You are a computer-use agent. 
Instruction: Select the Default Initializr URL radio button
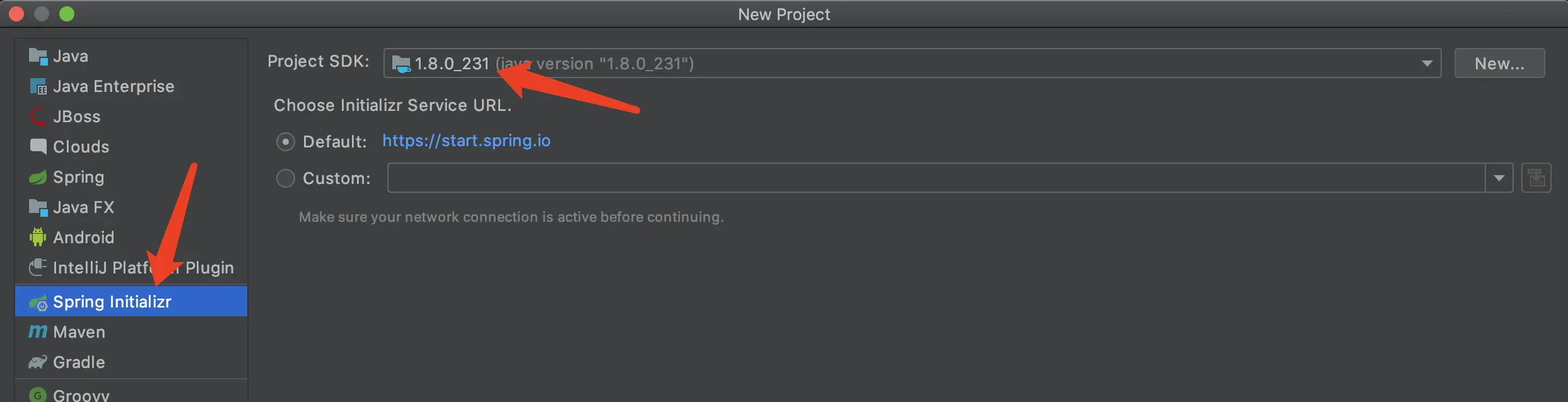(286, 142)
